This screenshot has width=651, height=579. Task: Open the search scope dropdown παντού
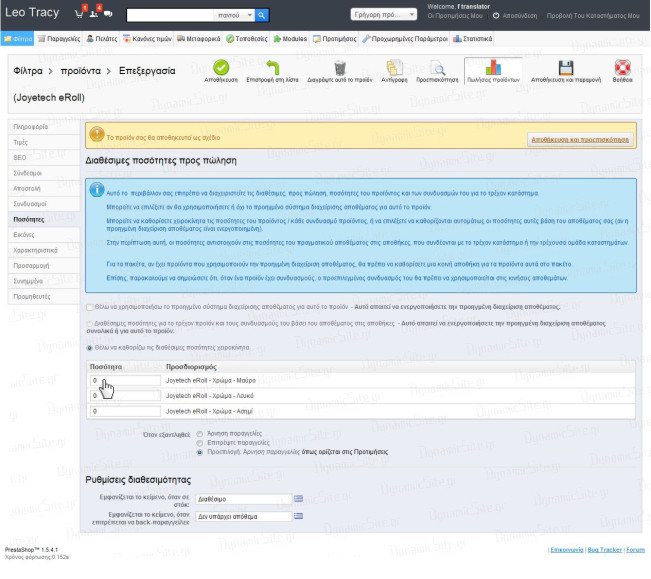click(235, 15)
